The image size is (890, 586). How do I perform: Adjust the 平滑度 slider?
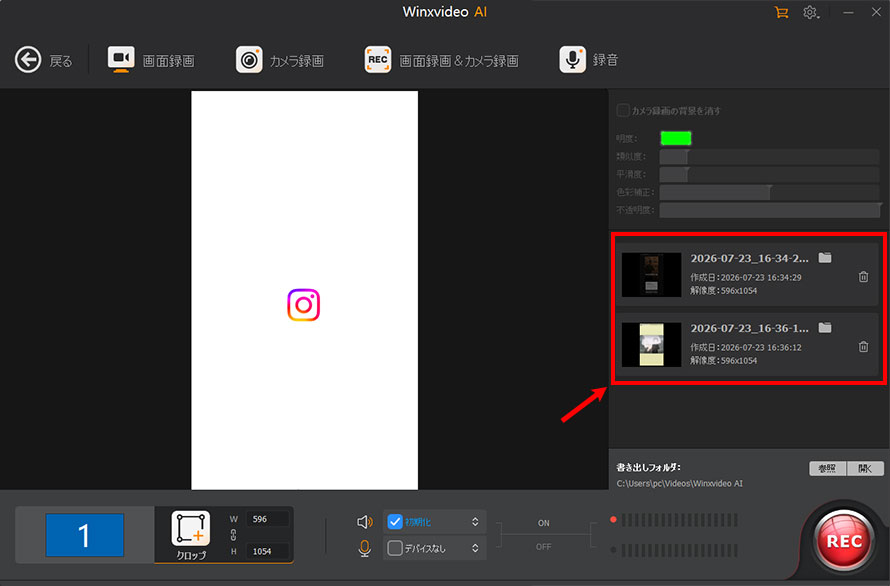coord(769,174)
